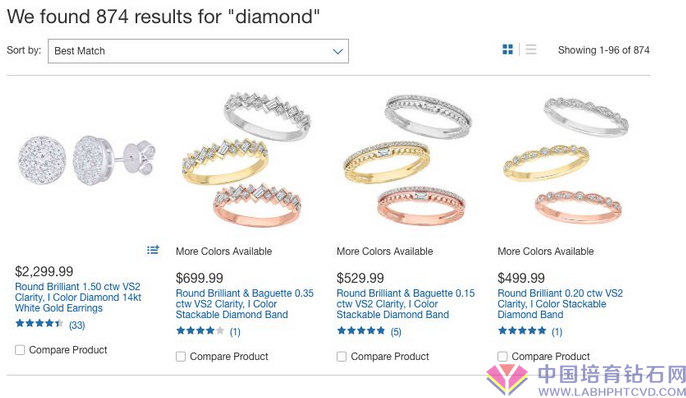686x398 pixels.
Task: Click list icon above $2,299.99 earrings
Action: (x=153, y=250)
